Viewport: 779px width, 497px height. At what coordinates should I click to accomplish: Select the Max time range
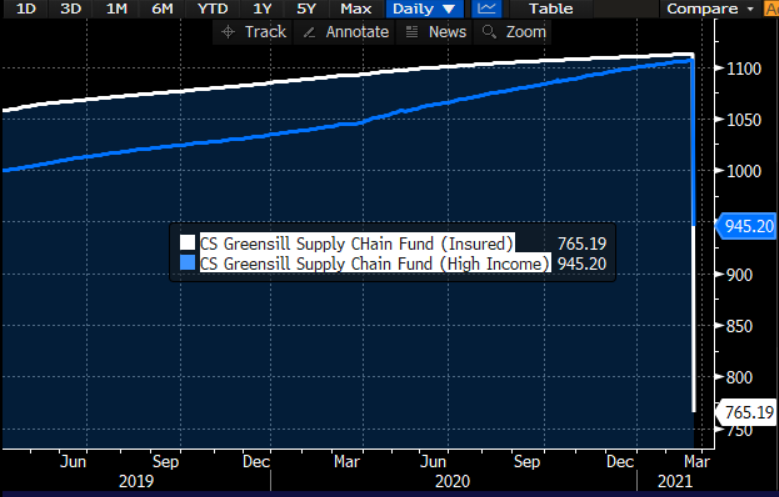(x=356, y=8)
